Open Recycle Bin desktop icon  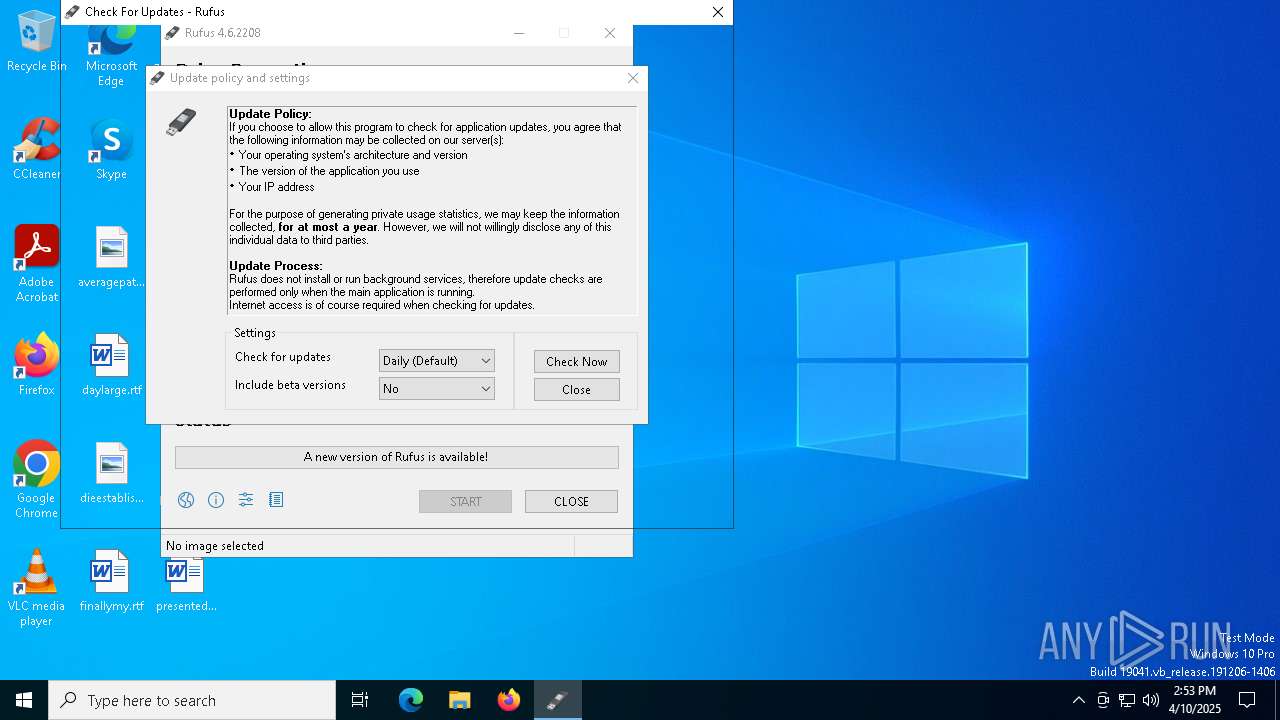[x=37, y=41]
